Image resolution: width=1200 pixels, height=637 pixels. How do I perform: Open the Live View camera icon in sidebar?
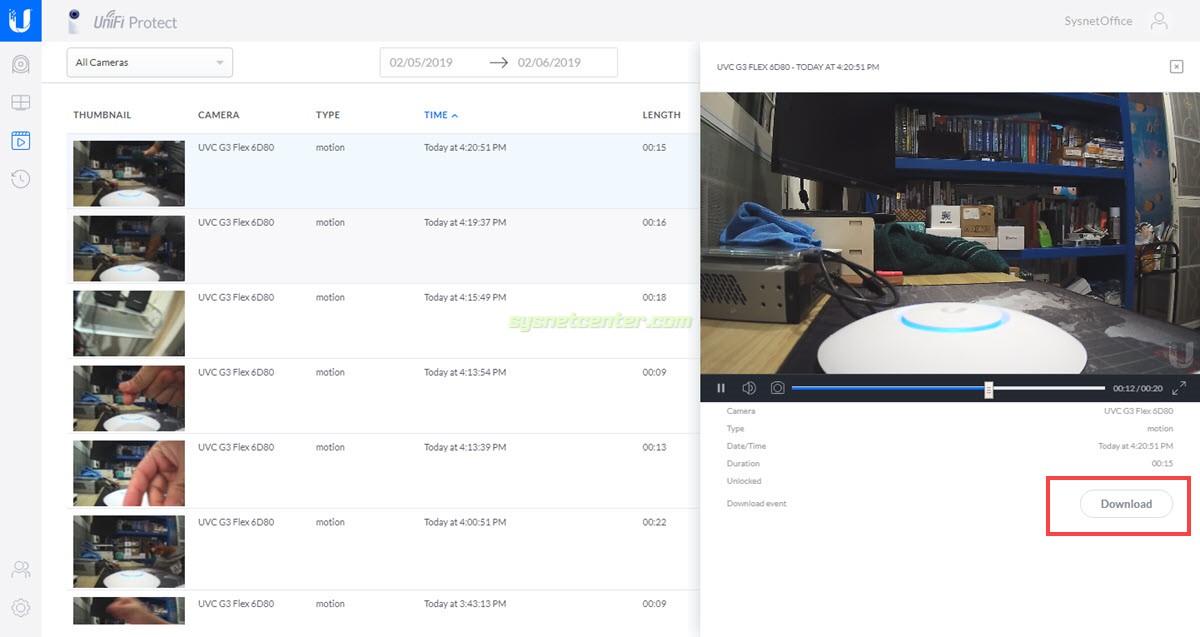coord(21,65)
